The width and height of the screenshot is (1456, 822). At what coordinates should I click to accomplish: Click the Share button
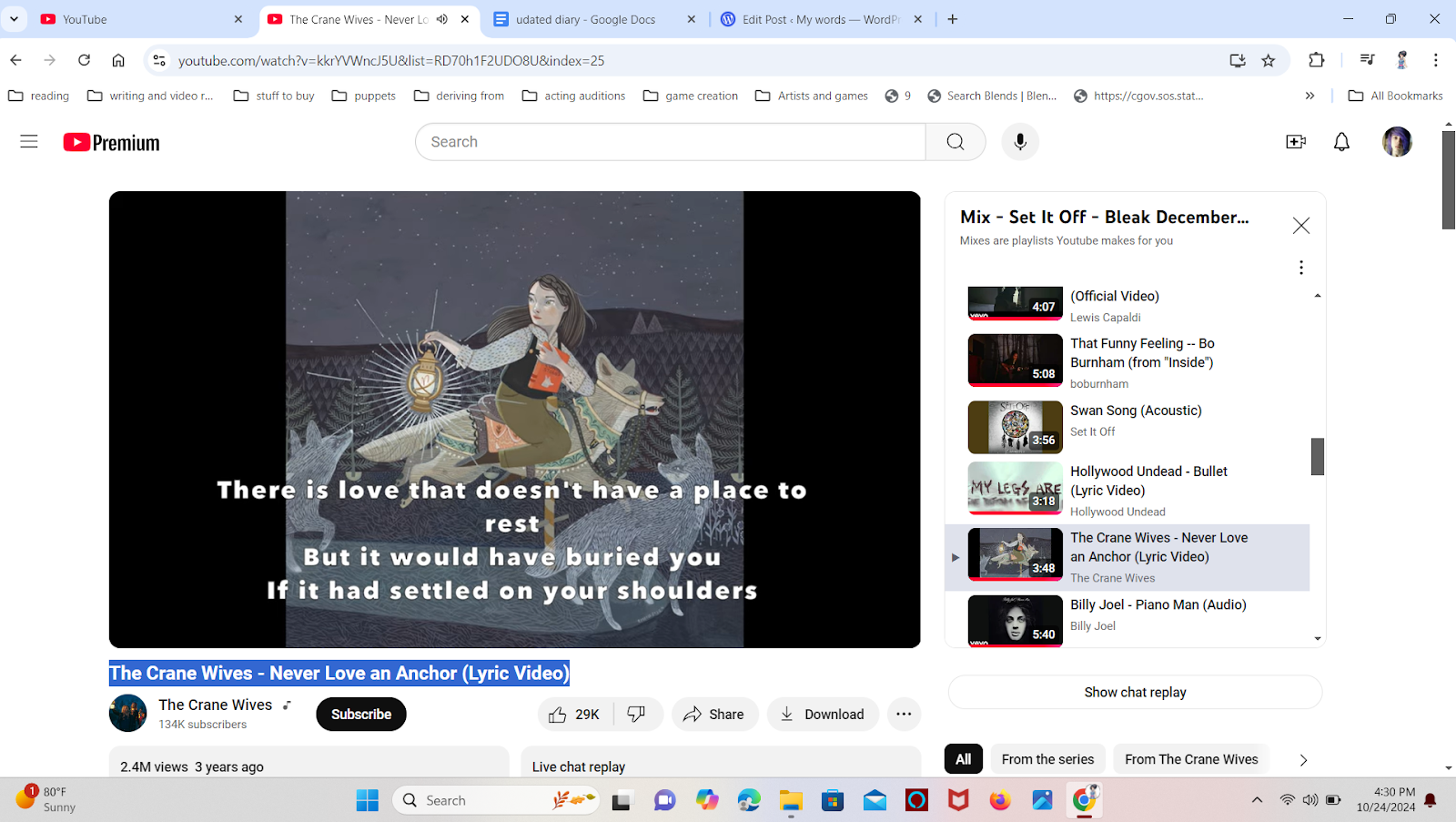(714, 715)
